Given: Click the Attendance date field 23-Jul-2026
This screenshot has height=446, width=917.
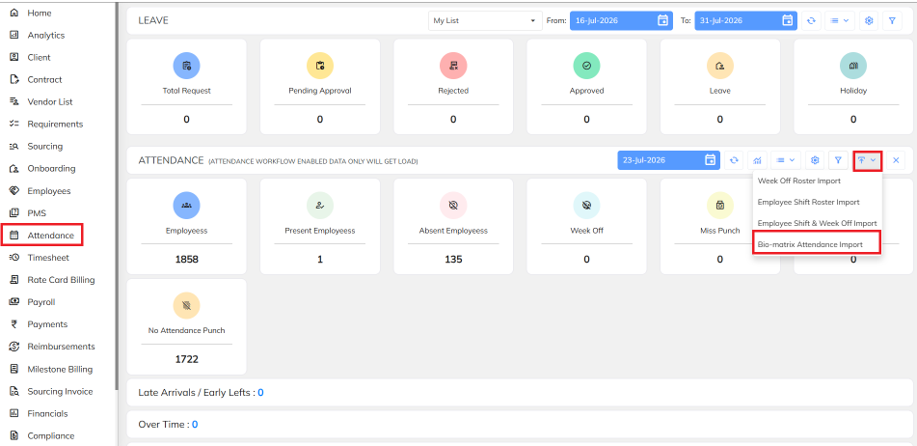Looking at the screenshot, I should [x=668, y=160].
